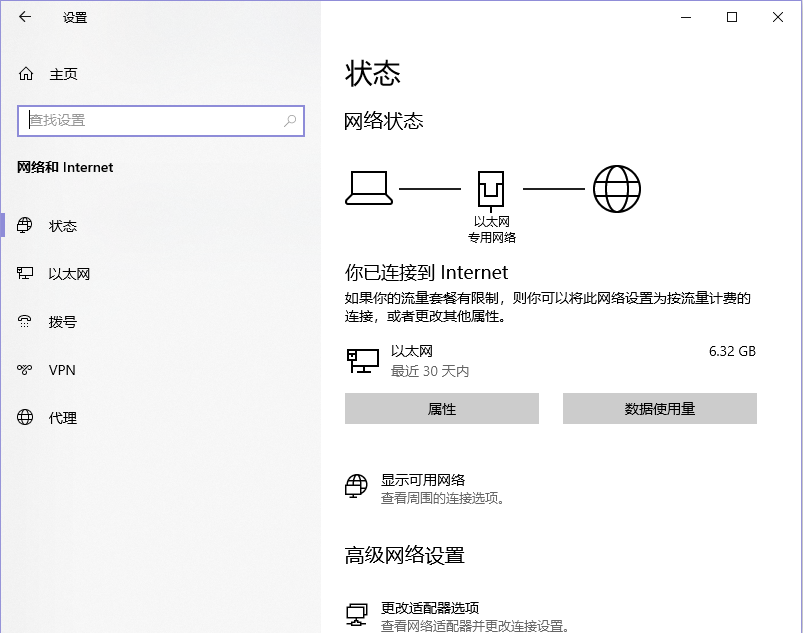
Task: Click 查看网络适配器并更改连接设置 description
Action: (x=475, y=626)
